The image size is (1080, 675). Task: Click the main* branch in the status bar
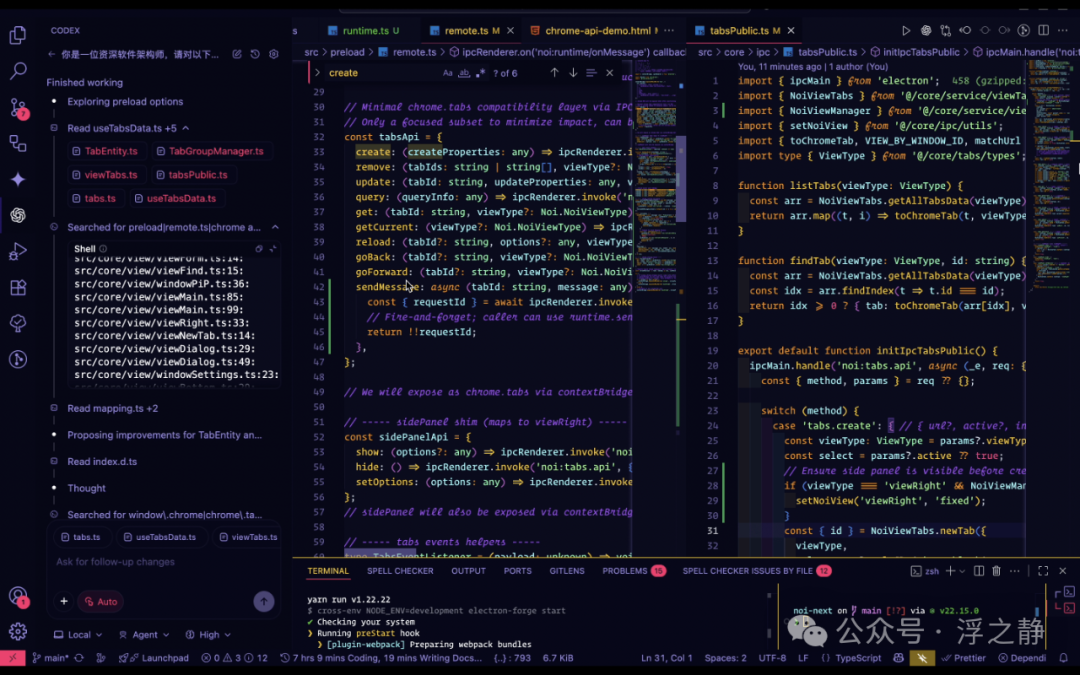click(x=50, y=658)
